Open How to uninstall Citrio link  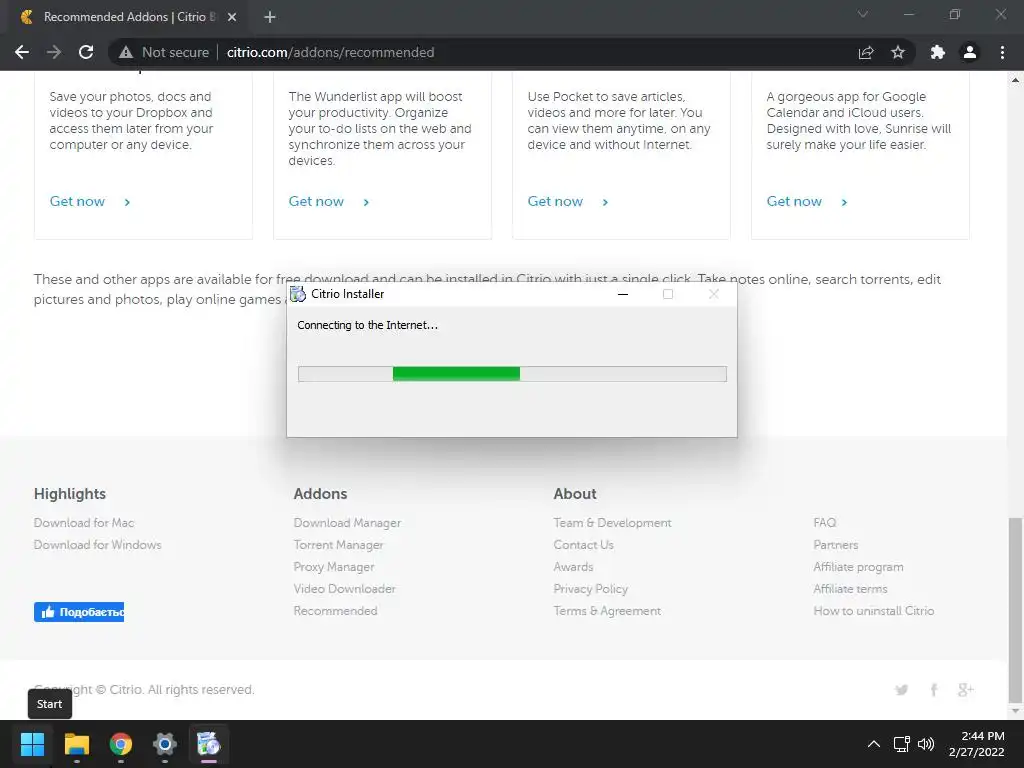click(874, 611)
